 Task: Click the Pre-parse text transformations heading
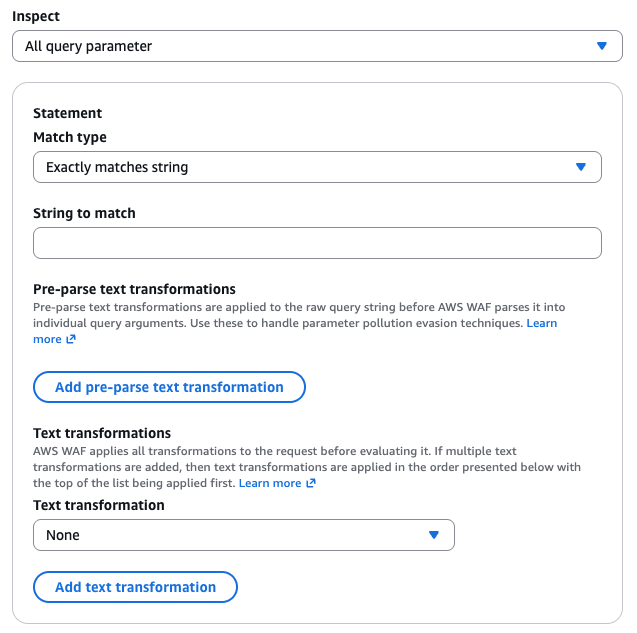click(134, 289)
